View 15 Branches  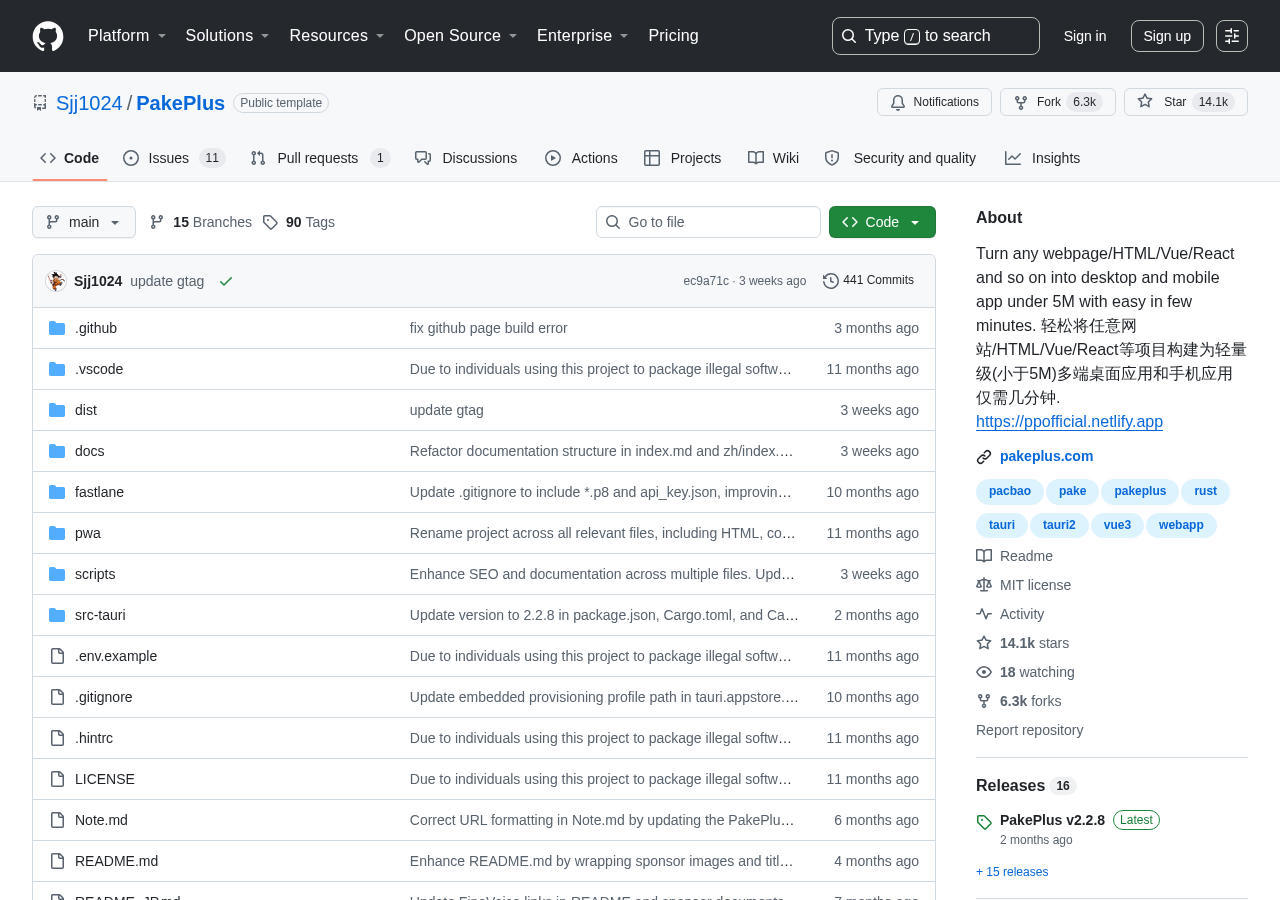(201, 222)
